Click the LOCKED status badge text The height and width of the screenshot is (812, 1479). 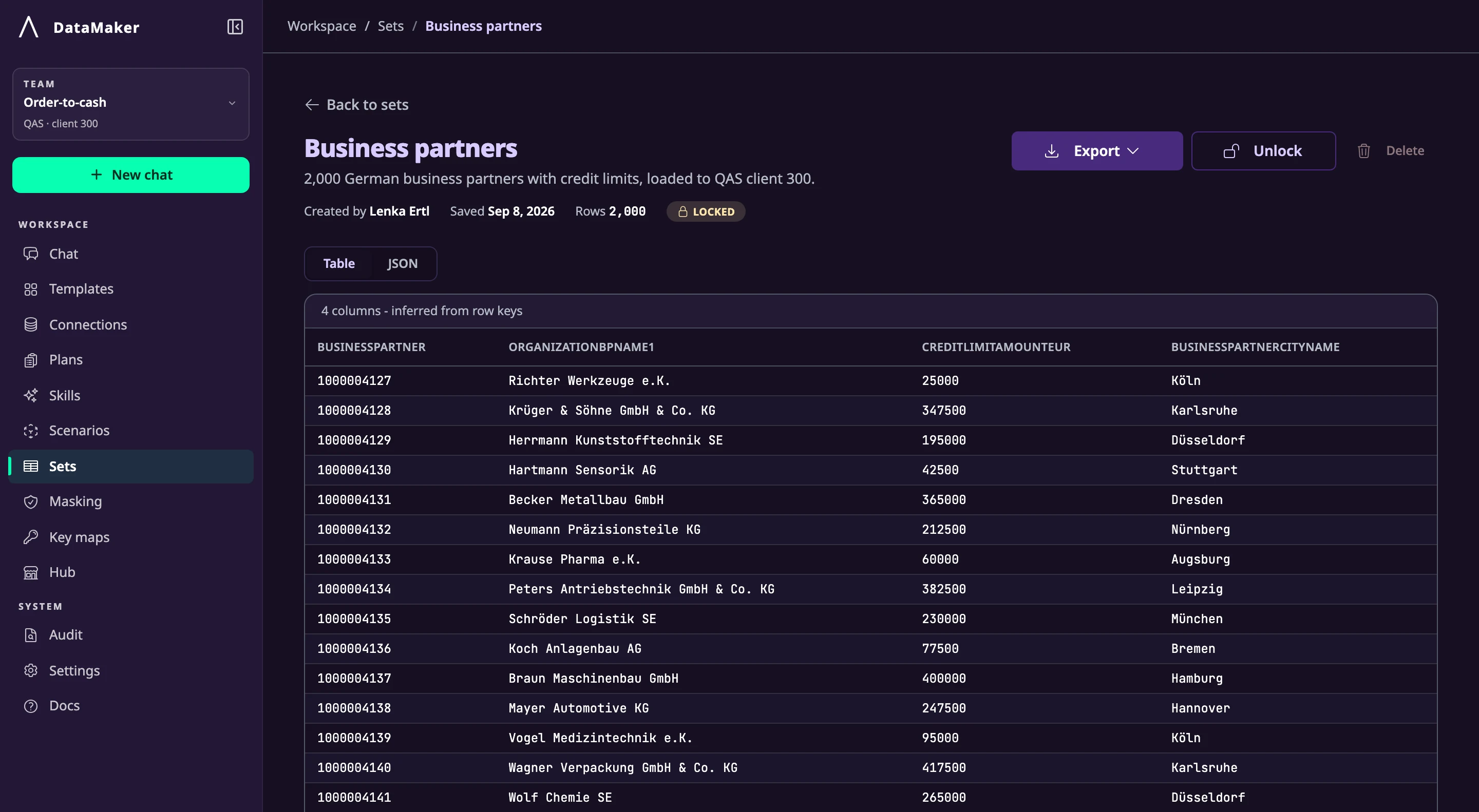(x=714, y=212)
